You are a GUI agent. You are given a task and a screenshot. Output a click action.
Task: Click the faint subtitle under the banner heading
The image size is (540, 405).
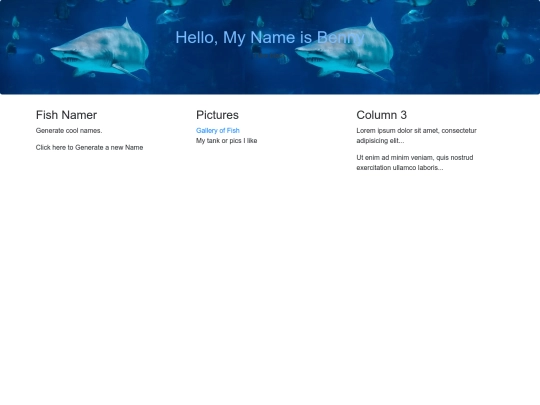270,55
